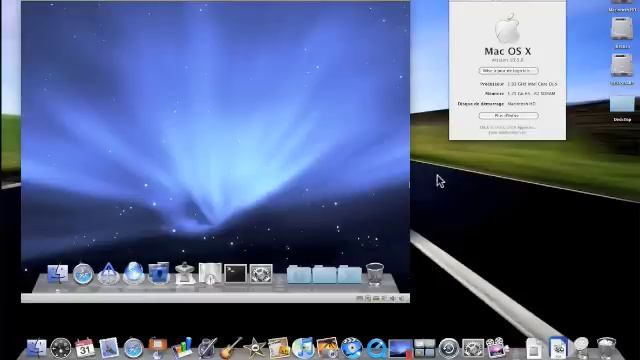Open the hard drive just above Desktop folder
The width and height of the screenshot is (640, 360).
pyautogui.click(x=622, y=65)
